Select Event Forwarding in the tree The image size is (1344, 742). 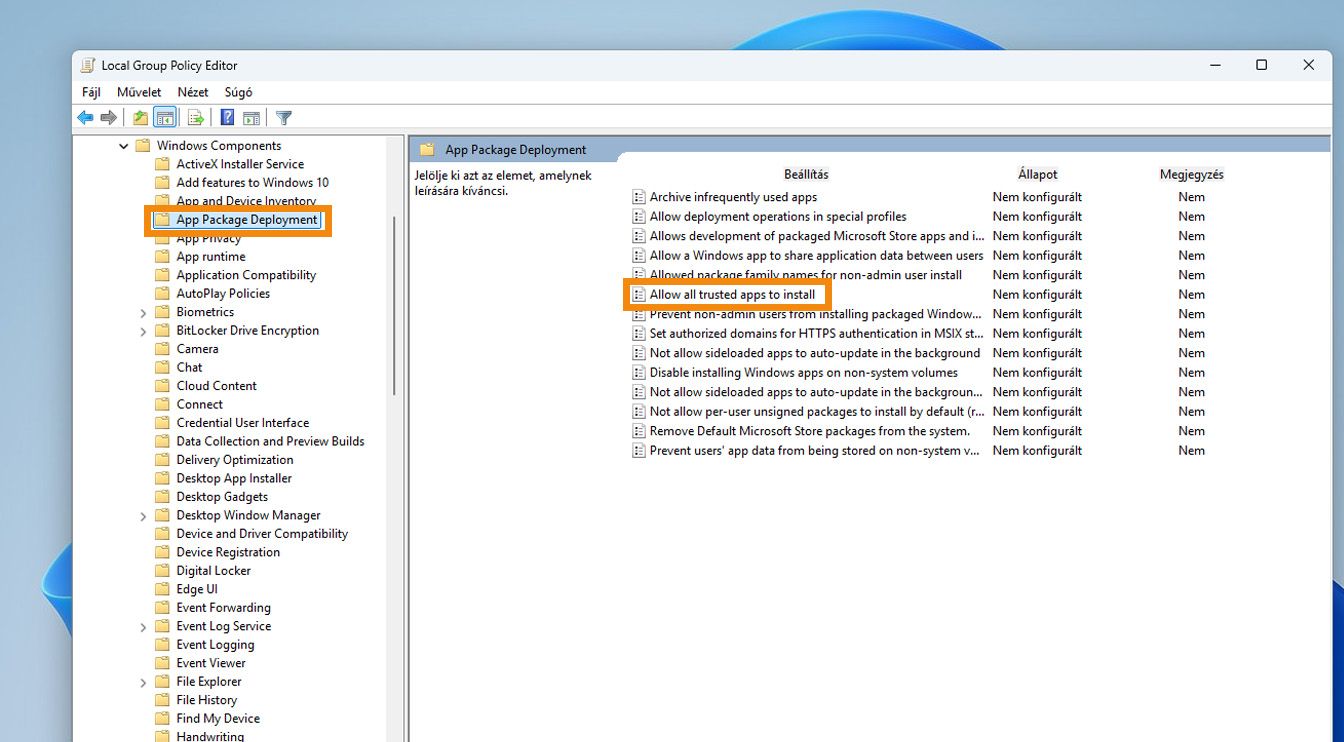[223, 608]
